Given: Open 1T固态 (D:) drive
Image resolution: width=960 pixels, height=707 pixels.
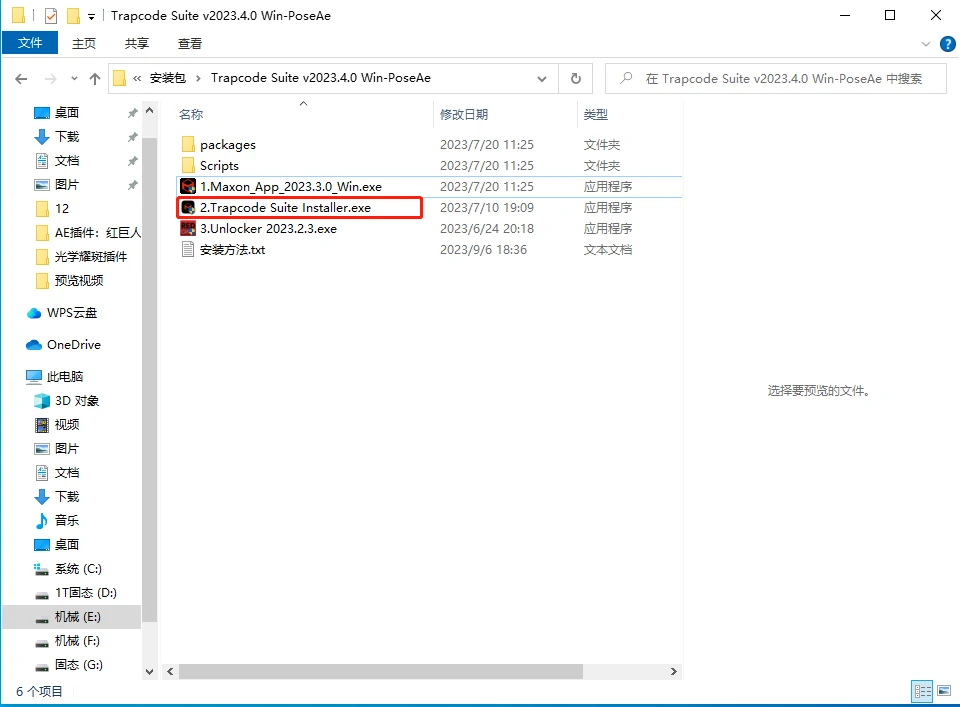Looking at the screenshot, I should pyautogui.click(x=86, y=593).
